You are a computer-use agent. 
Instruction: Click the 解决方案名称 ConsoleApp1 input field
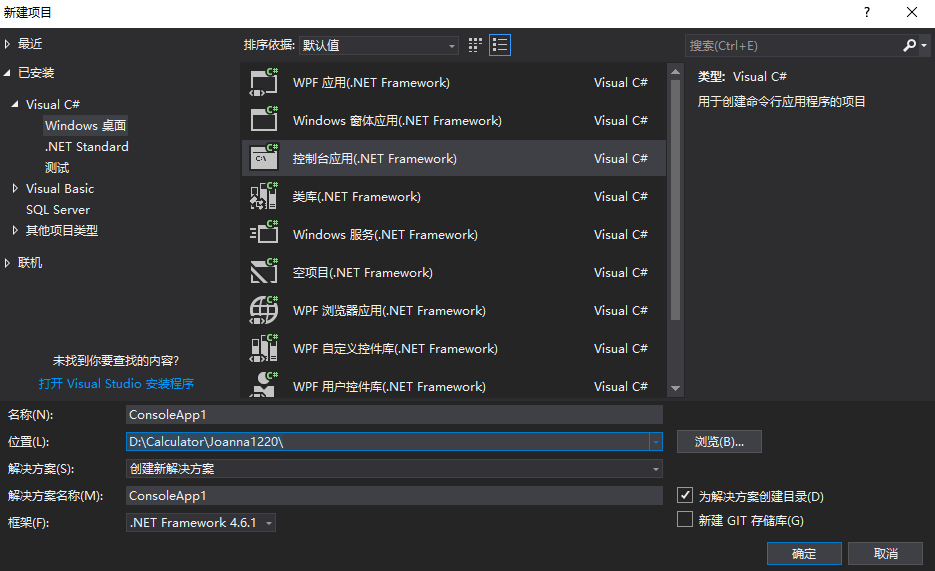click(394, 496)
